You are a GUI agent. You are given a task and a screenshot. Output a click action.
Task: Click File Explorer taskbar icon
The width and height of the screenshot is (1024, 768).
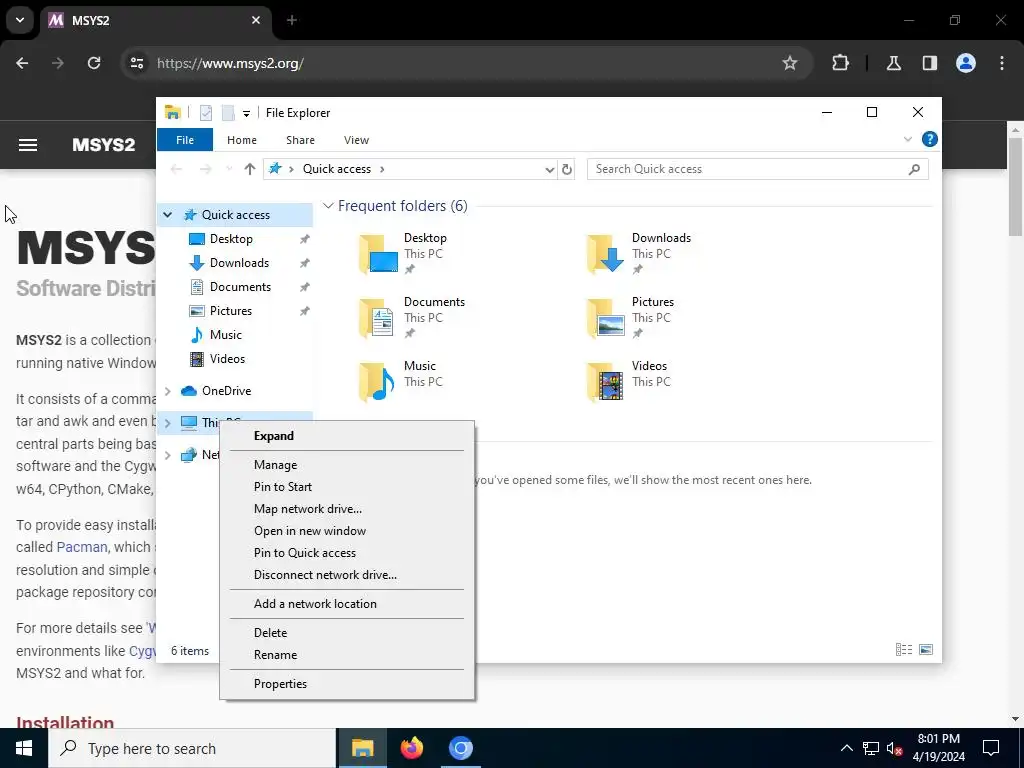click(x=362, y=748)
